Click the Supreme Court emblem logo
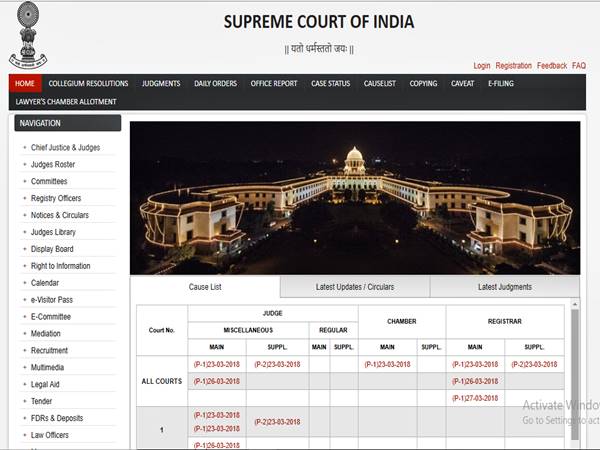Screen dimensions: 600x450 point(28,35)
